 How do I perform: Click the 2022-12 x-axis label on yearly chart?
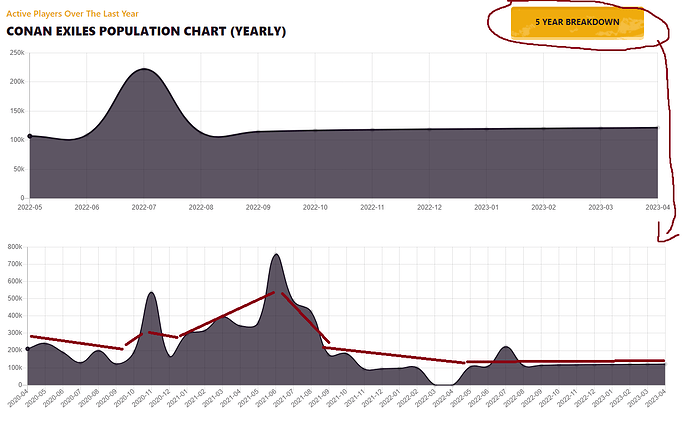pos(429,207)
